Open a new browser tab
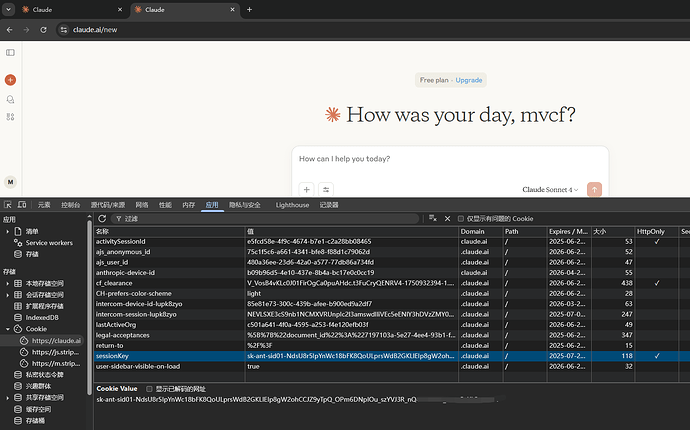Viewport: 690px width, 430px height. coord(249,10)
